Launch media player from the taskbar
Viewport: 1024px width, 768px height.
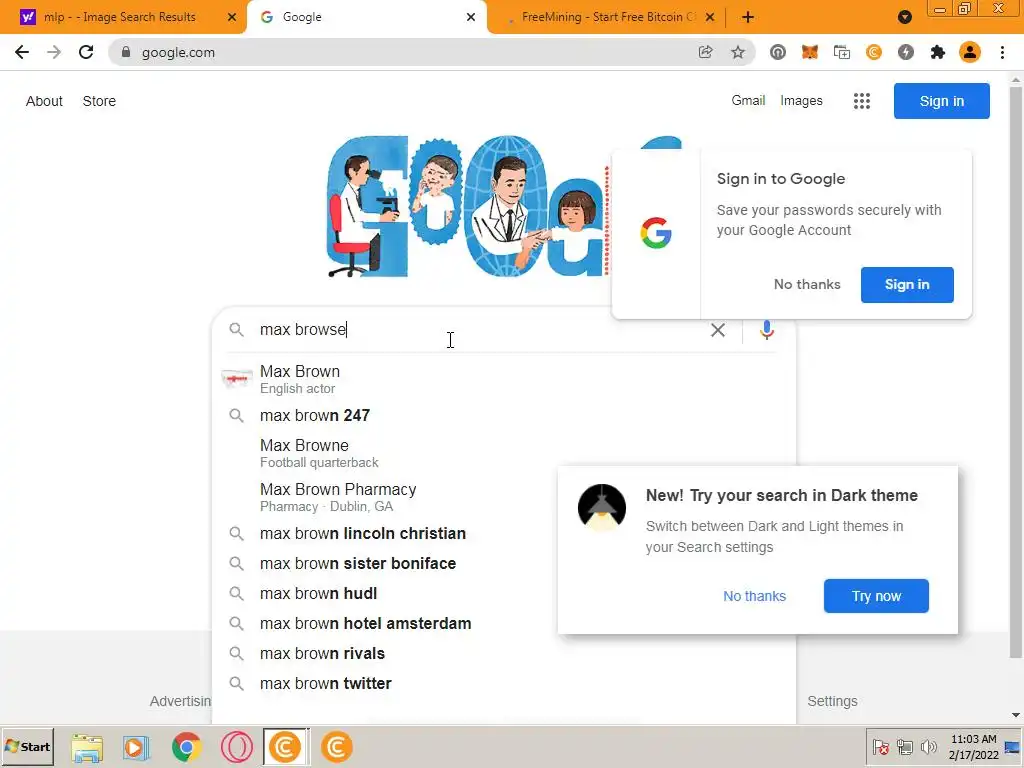tap(136, 746)
